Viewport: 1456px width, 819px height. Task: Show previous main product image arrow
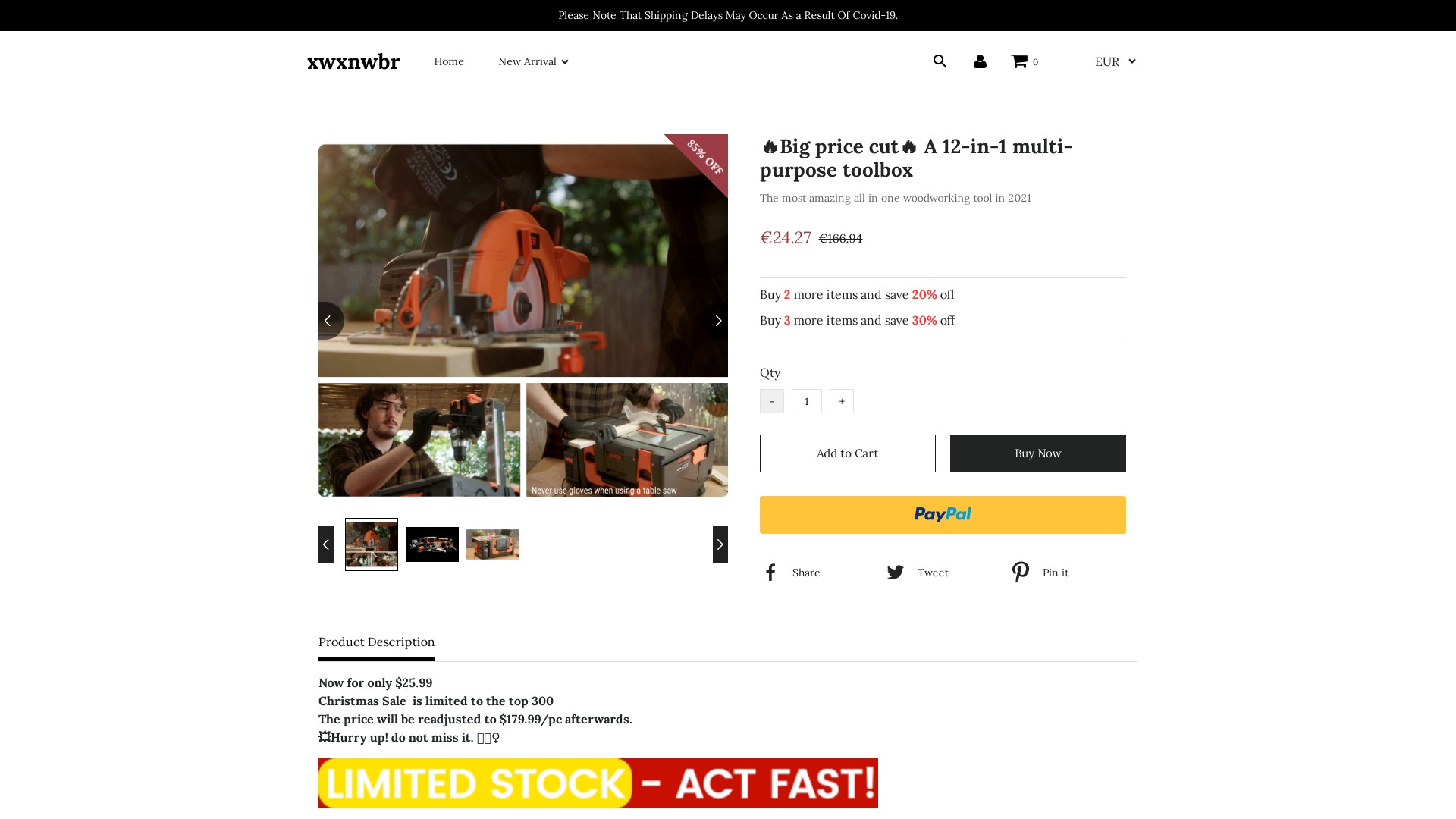330,321
